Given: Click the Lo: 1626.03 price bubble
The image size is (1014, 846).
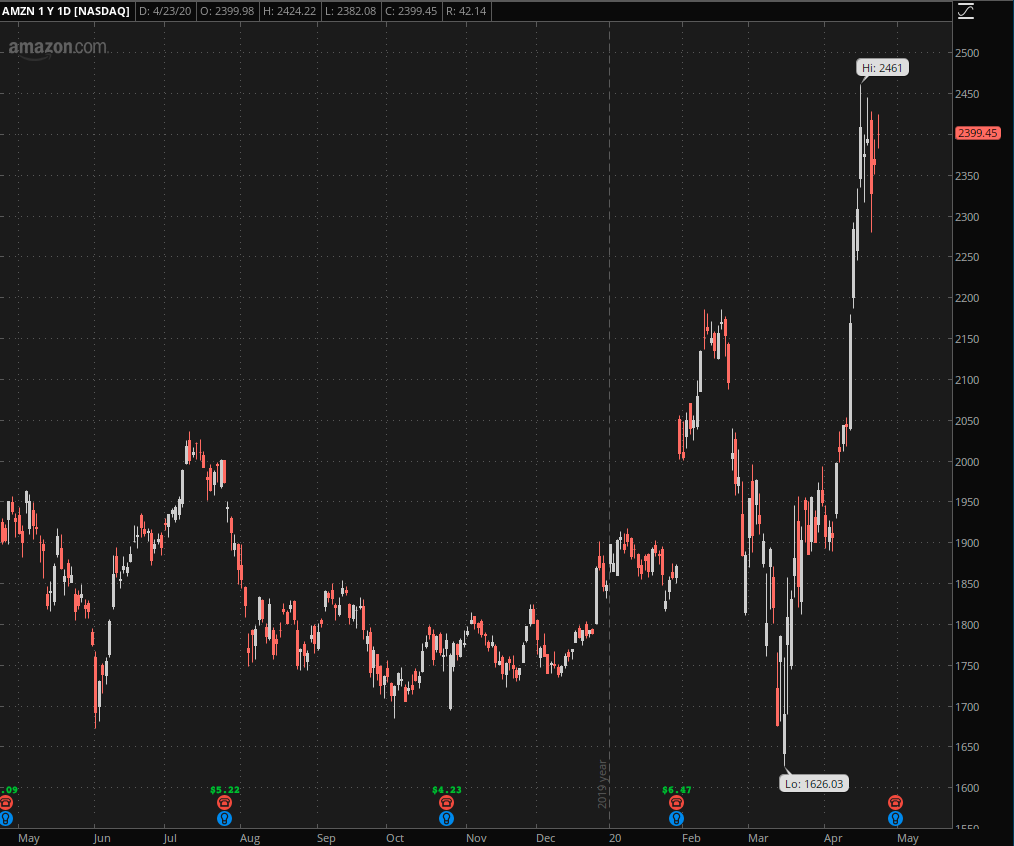Looking at the screenshot, I should [x=814, y=784].
